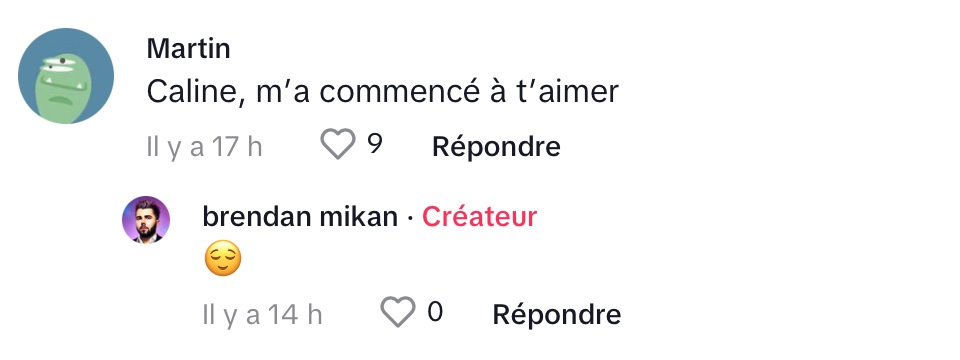Toggle the like heart next to 0
This screenshot has height=360, width=960.
pyautogui.click(x=398, y=312)
